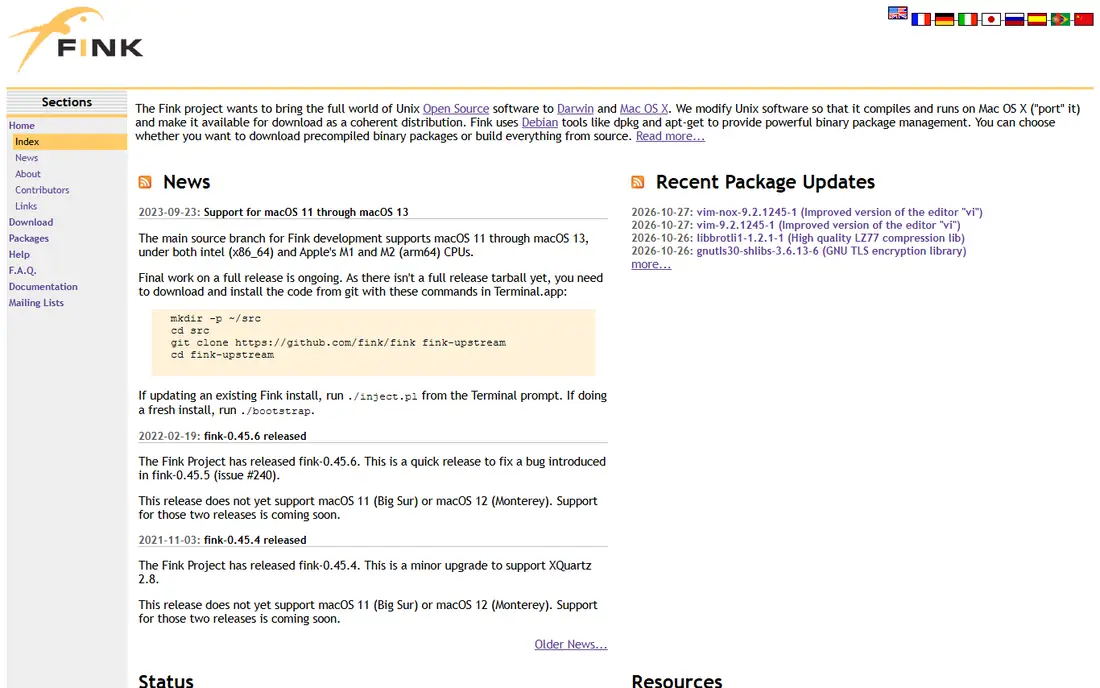This screenshot has height=688, width=1100.
Task: Open Documentation in the sidebar
Action: coord(43,287)
